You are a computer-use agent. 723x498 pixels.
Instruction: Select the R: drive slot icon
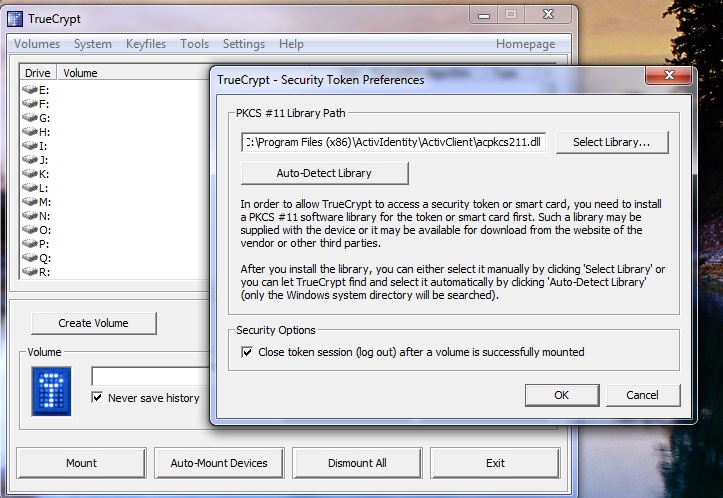click(30, 272)
